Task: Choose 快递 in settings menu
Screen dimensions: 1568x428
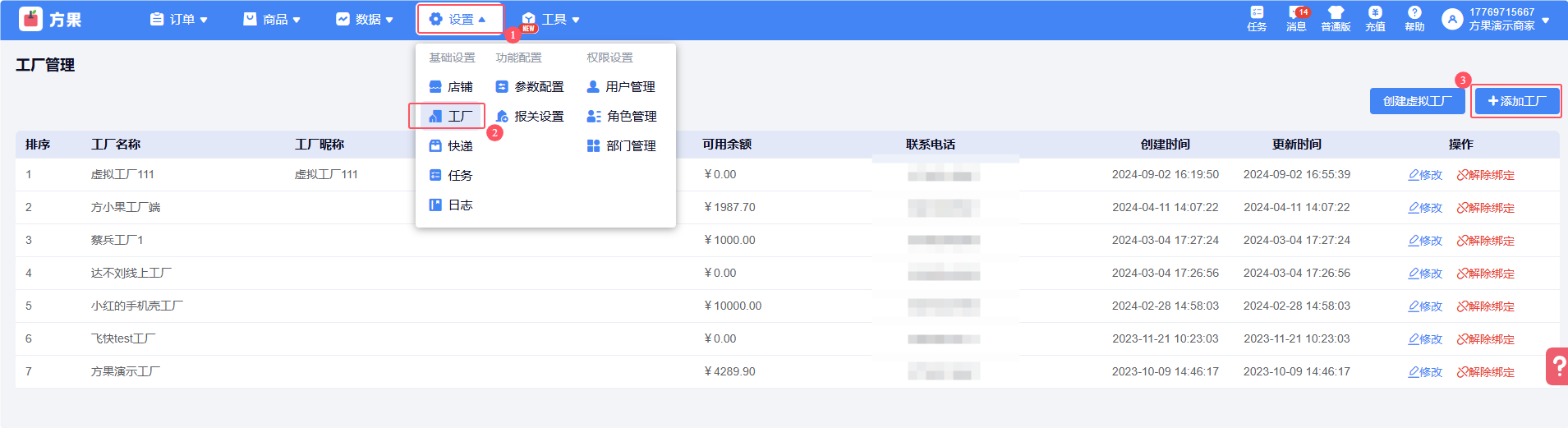Action: click(451, 146)
